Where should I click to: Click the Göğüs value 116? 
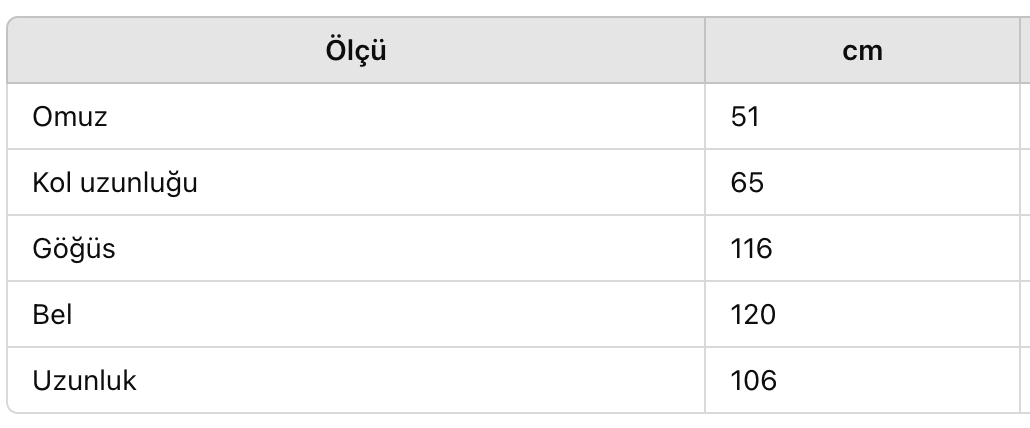pos(751,249)
